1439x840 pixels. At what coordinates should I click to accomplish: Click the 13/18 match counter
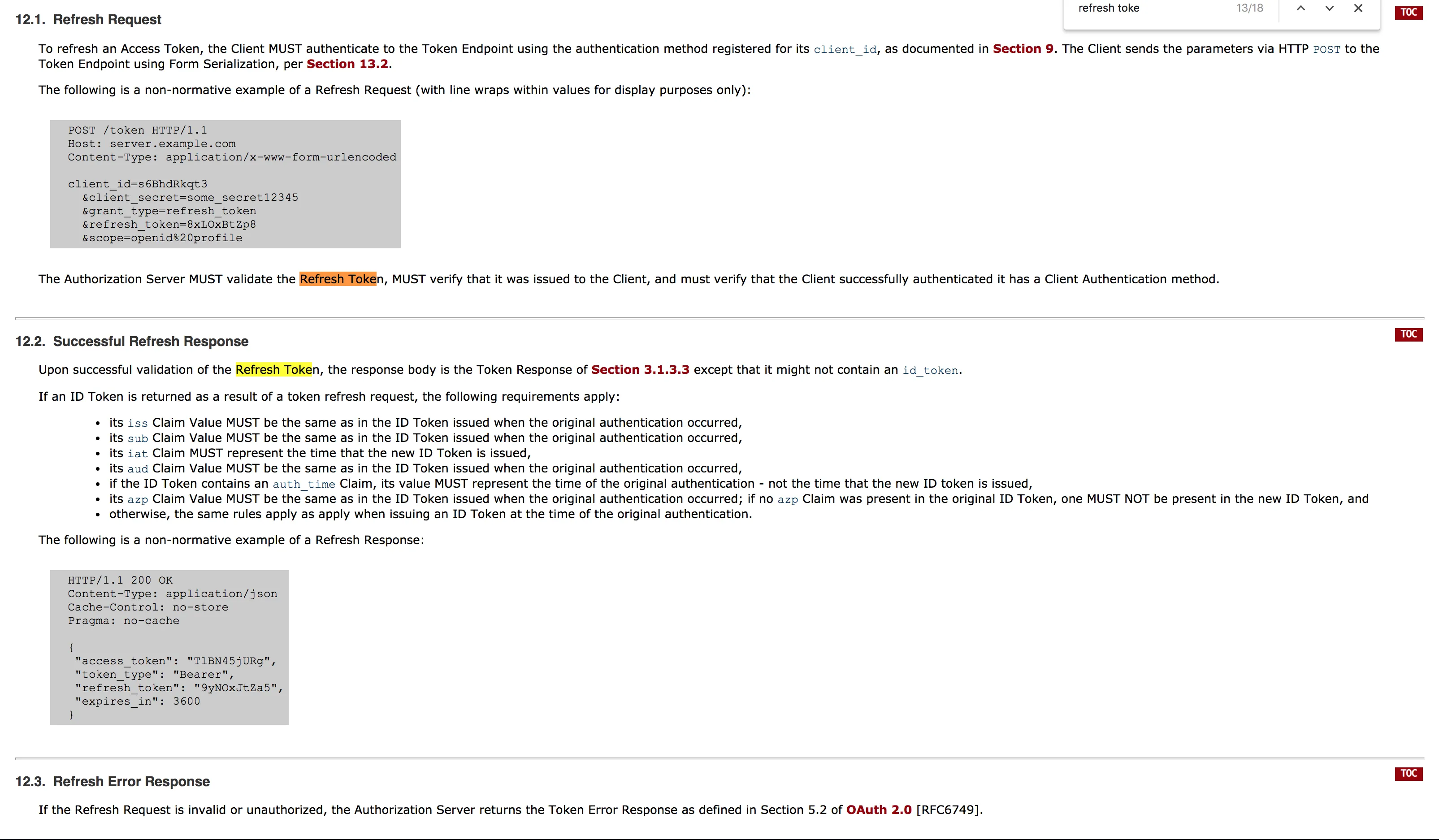pos(1249,8)
